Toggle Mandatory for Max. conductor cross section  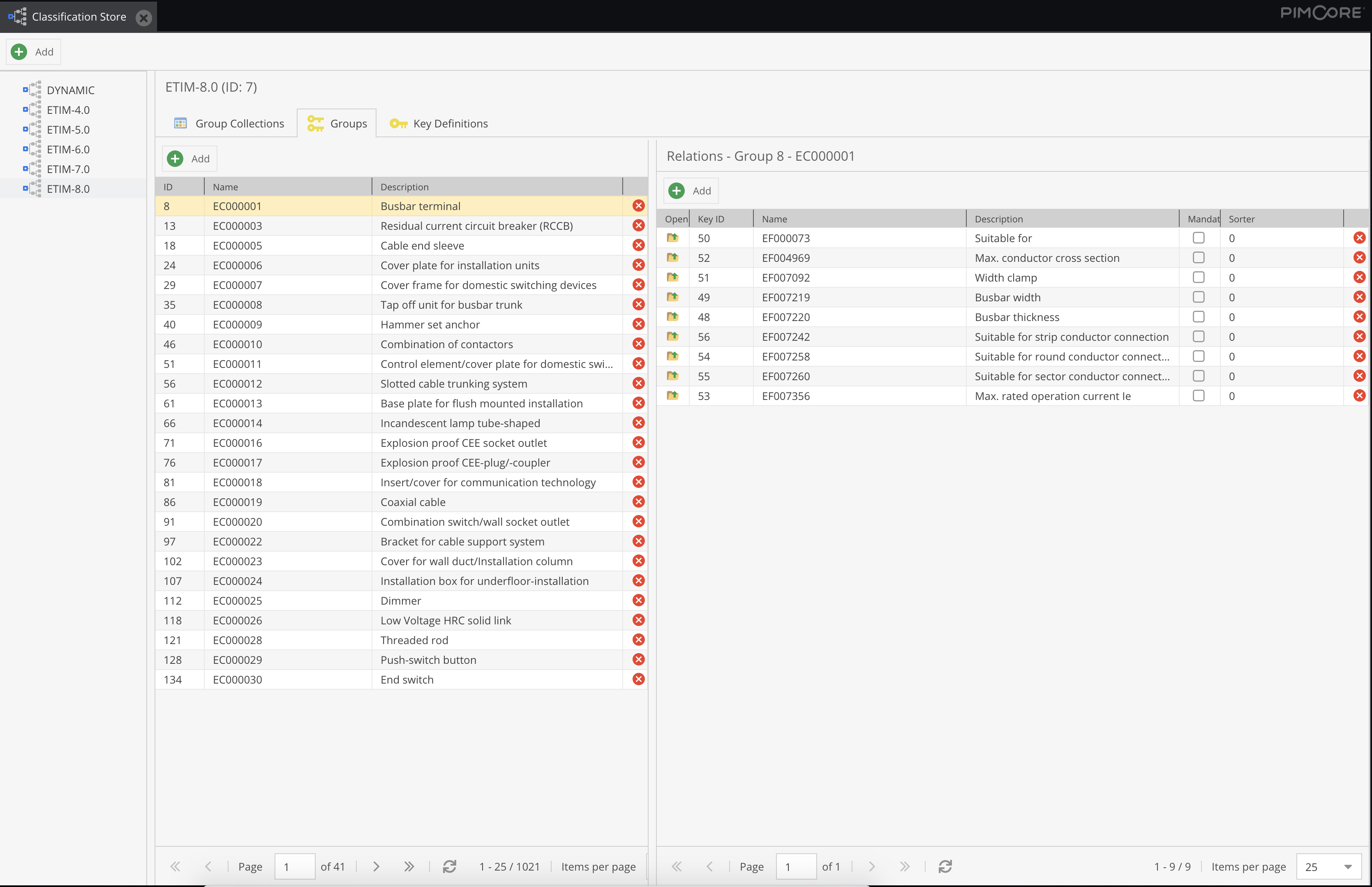(1199, 257)
